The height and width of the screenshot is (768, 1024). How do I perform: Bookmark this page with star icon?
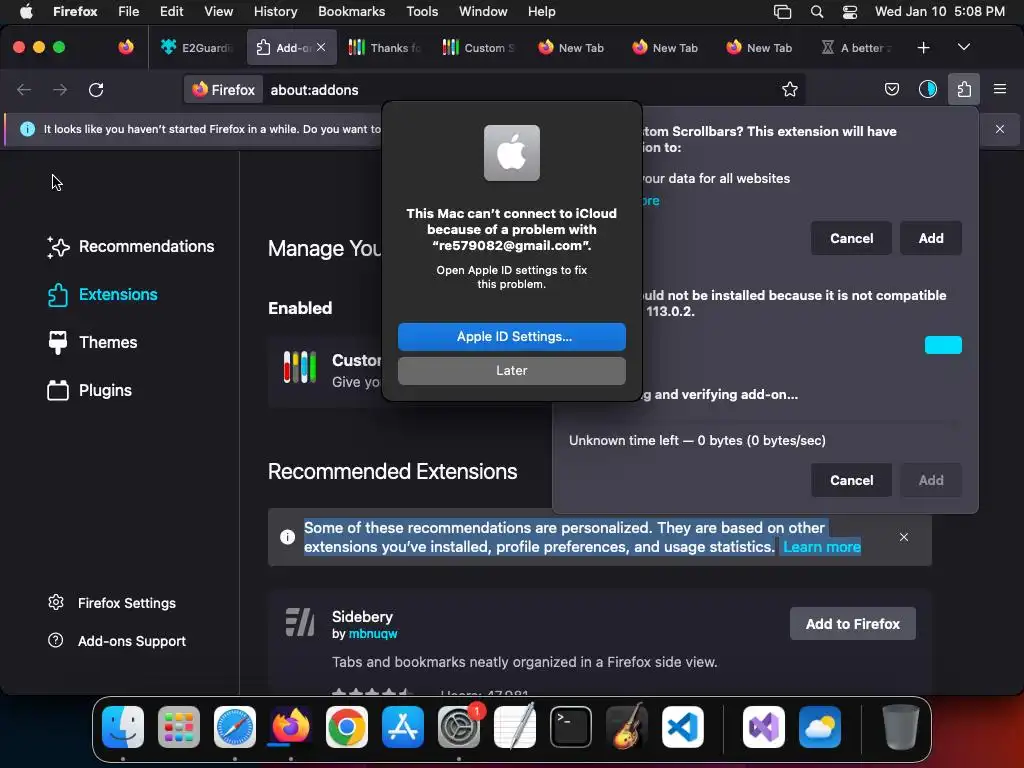click(790, 89)
